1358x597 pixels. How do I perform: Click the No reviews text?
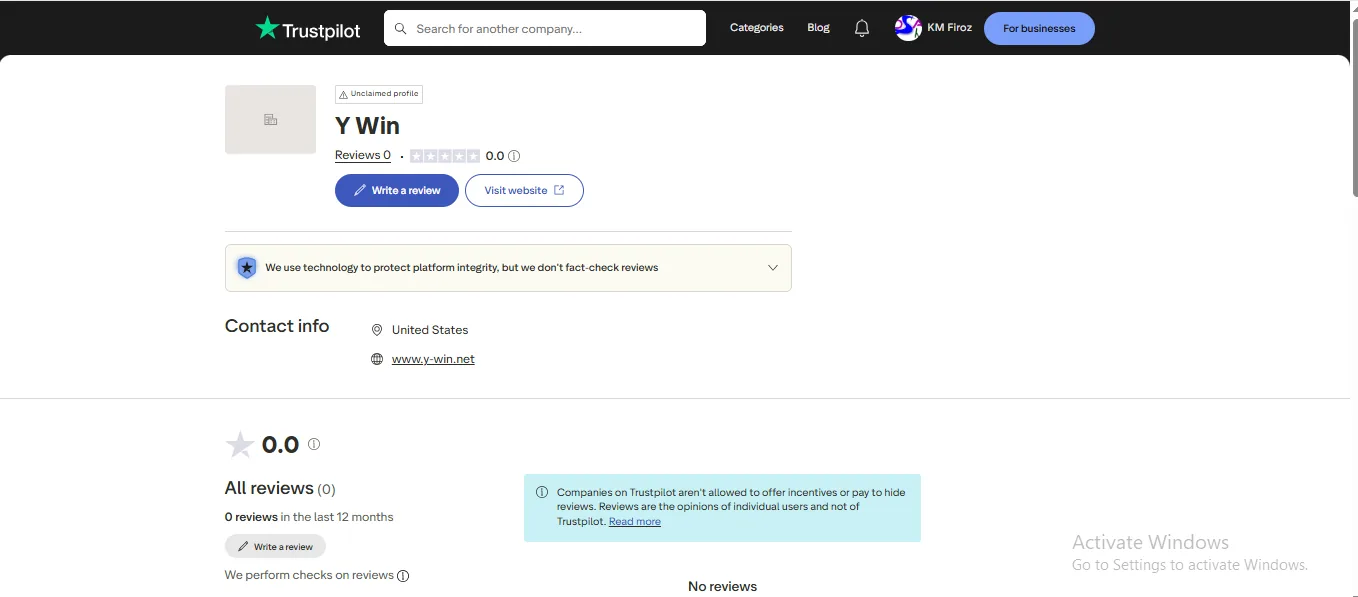coord(723,587)
